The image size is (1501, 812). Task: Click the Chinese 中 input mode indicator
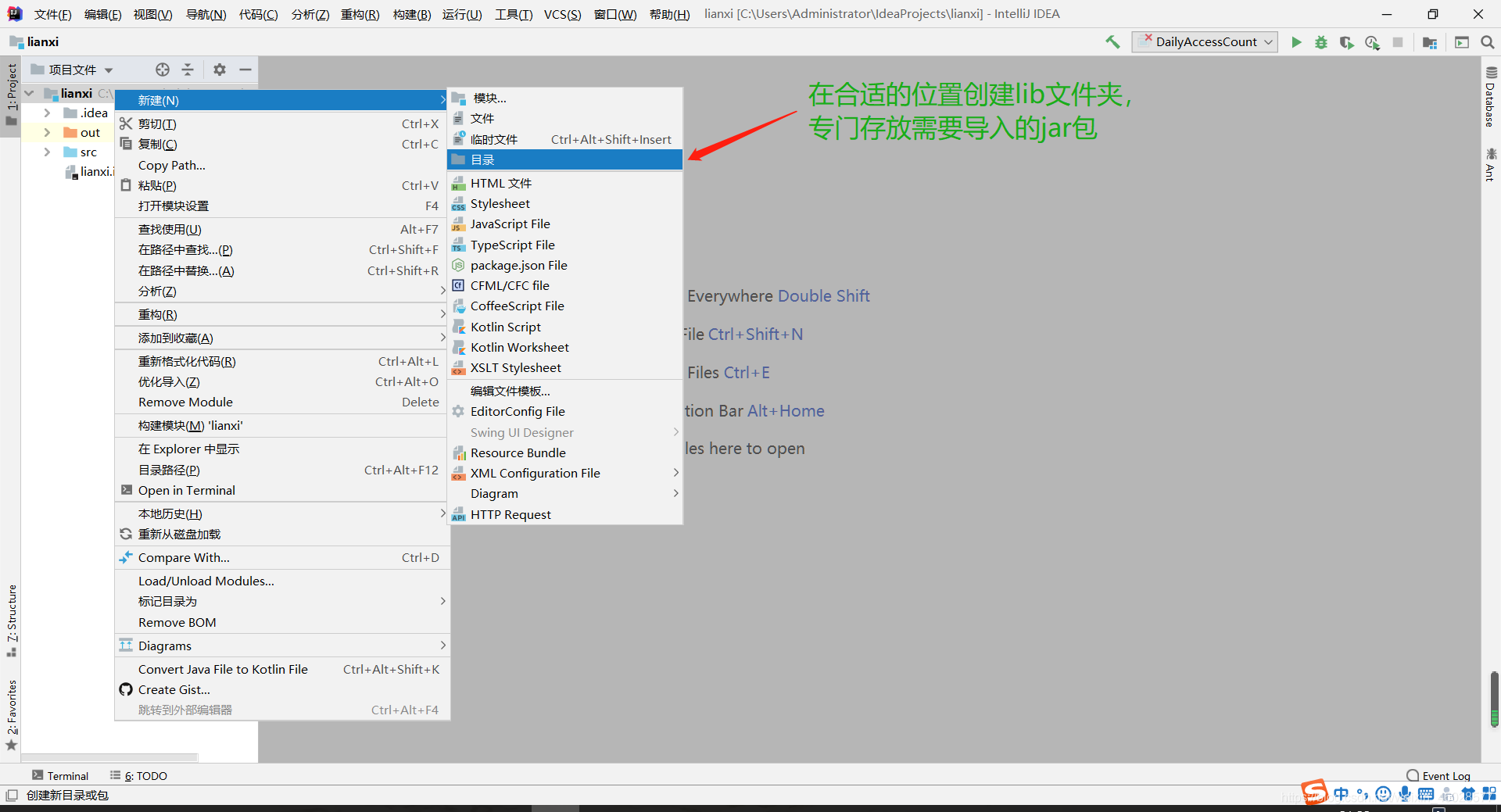click(x=1341, y=794)
